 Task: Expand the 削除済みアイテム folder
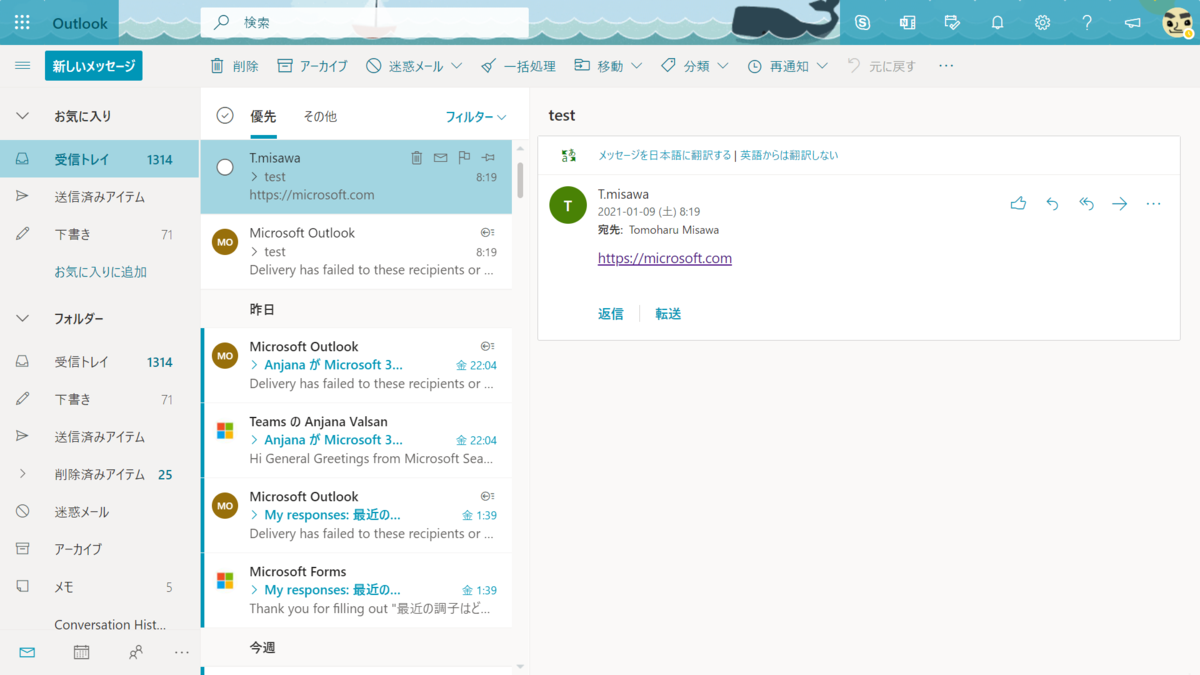[22, 474]
